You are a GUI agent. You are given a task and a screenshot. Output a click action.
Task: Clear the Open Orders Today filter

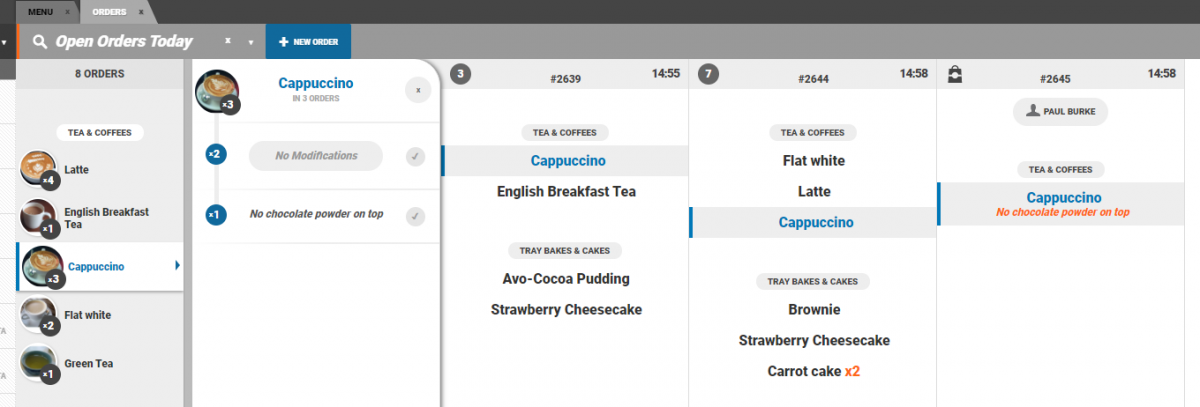[x=227, y=41]
